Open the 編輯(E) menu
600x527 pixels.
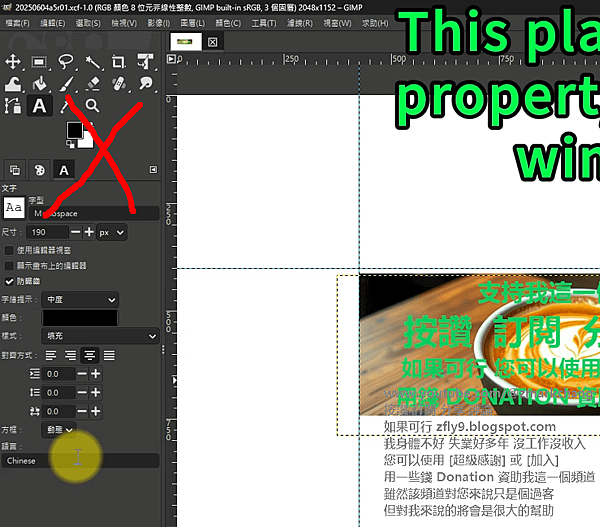(53, 23)
